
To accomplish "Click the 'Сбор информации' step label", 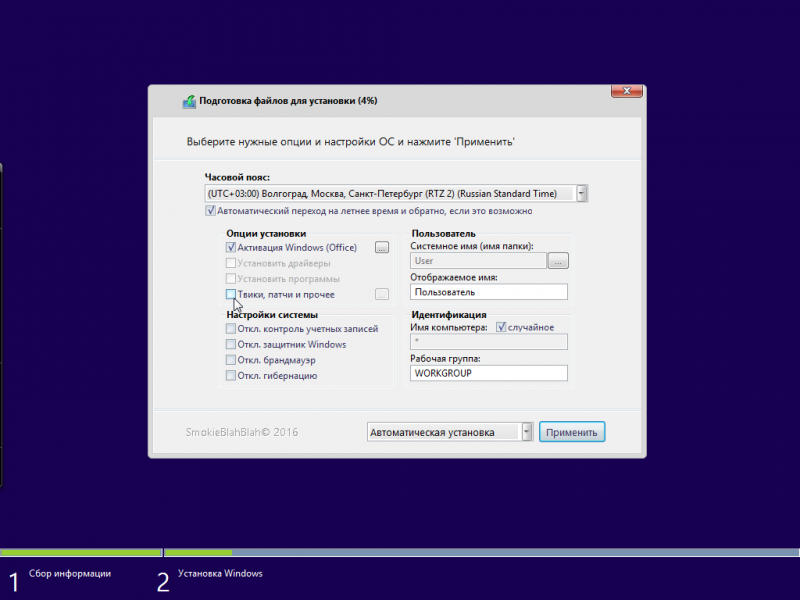I will click(x=70, y=573).
